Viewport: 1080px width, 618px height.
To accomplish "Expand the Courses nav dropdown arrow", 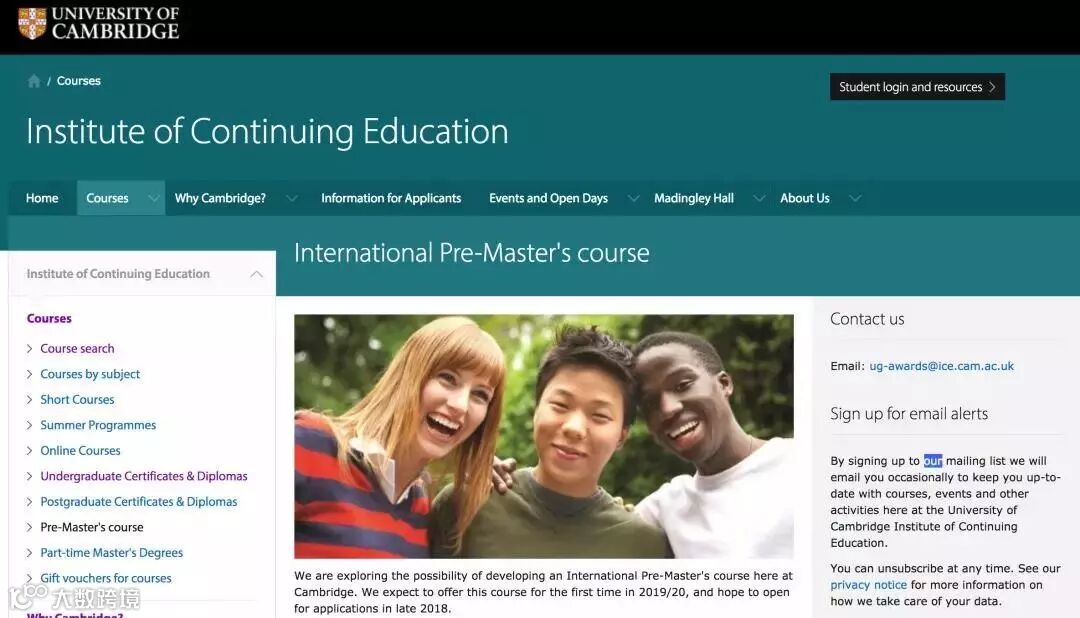I will pos(153,198).
